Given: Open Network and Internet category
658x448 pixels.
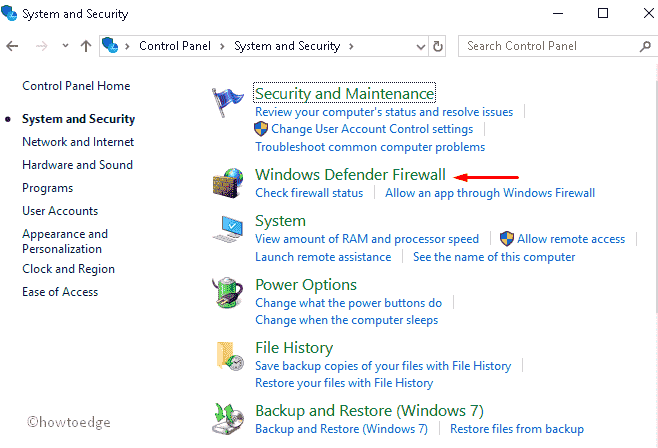Looking at the screenshot, I should coord(78,142).
